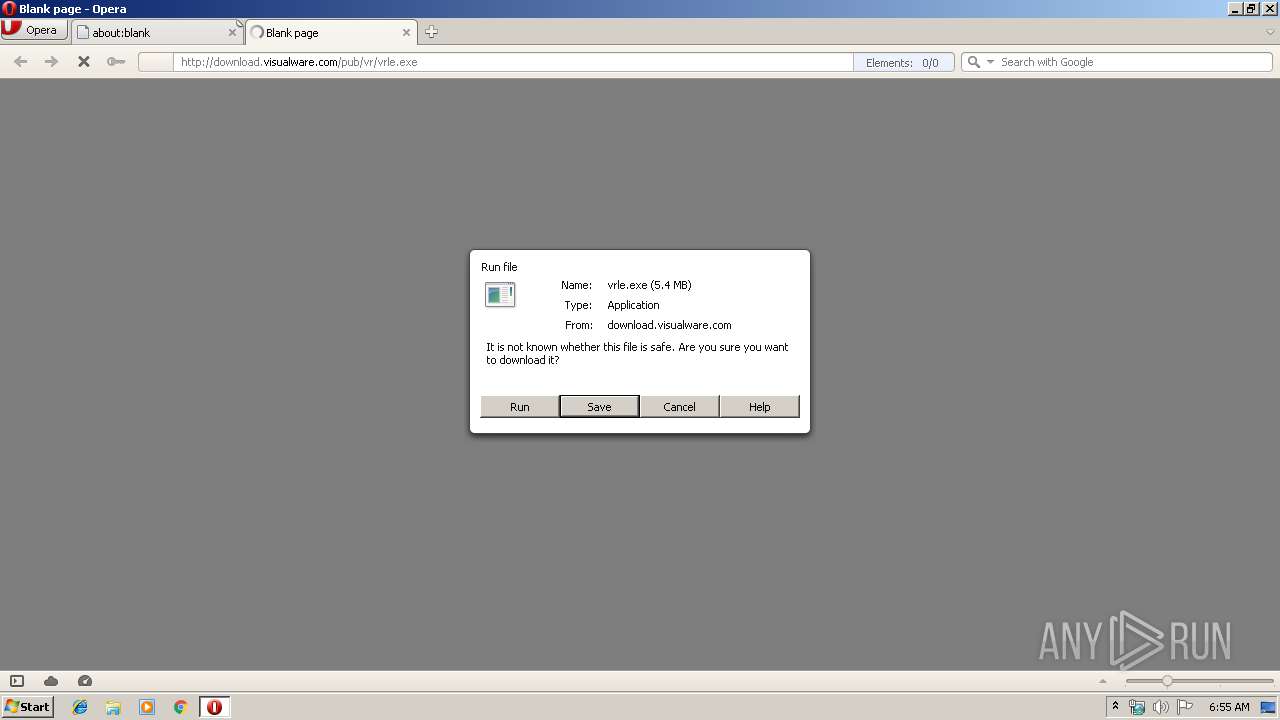The height and width of the screenshot is (720, 1280).
Task: Click the 6:55 AM clock
Action: [x=1229, y=707]
